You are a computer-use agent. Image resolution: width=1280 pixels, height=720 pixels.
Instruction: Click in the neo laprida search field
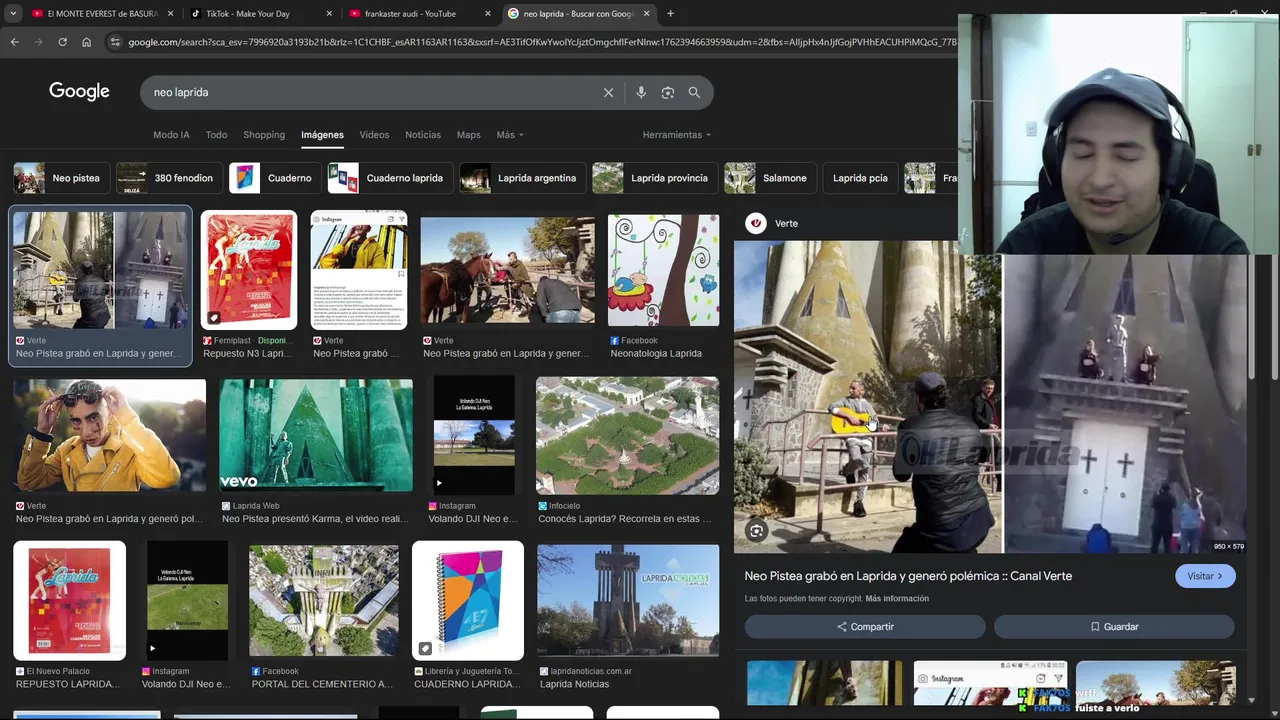370,92
